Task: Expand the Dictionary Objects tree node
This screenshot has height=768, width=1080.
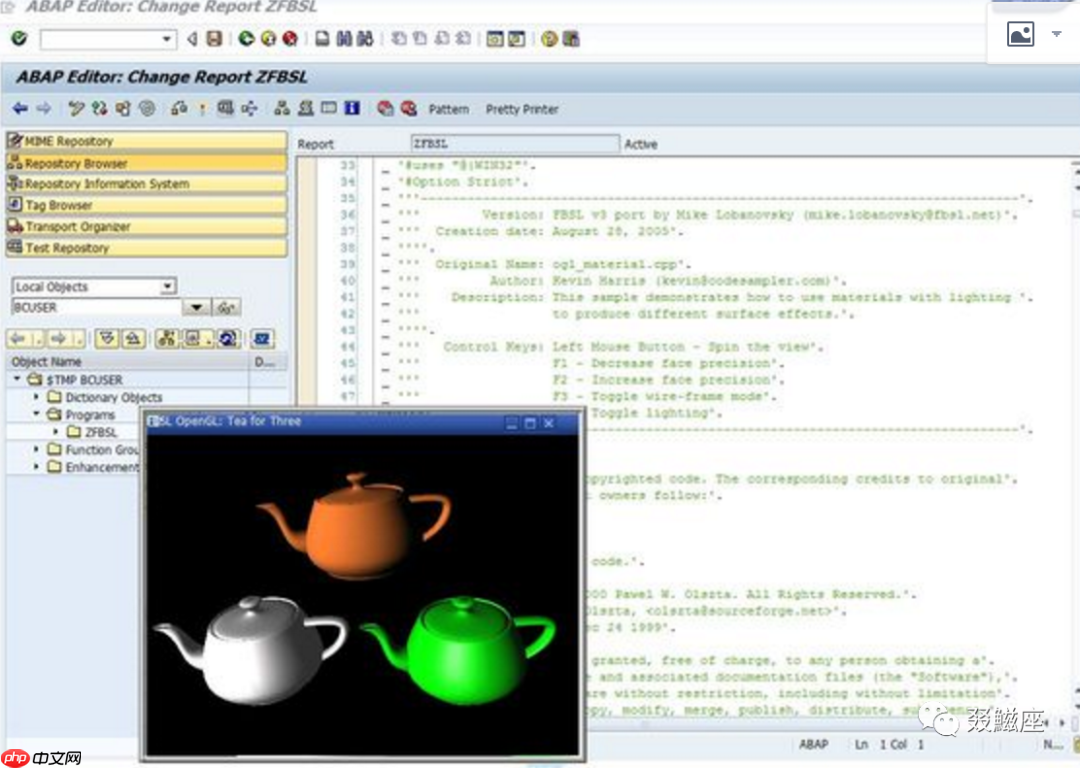Action: pyautogui.click(x=38, y=397)
